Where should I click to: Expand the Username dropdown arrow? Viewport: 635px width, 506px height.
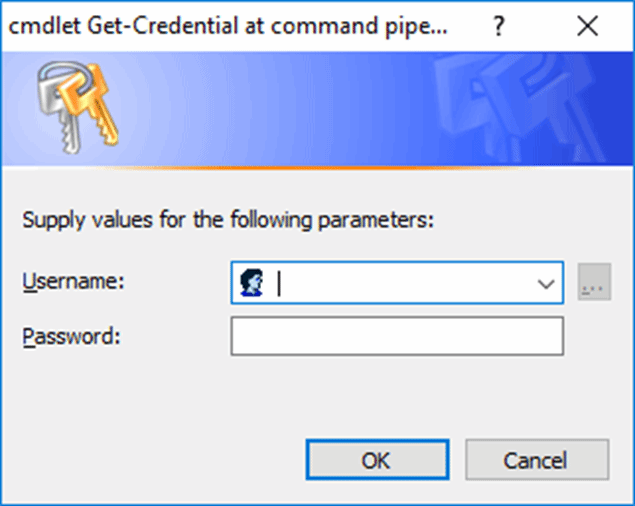(x=546, y=284)
